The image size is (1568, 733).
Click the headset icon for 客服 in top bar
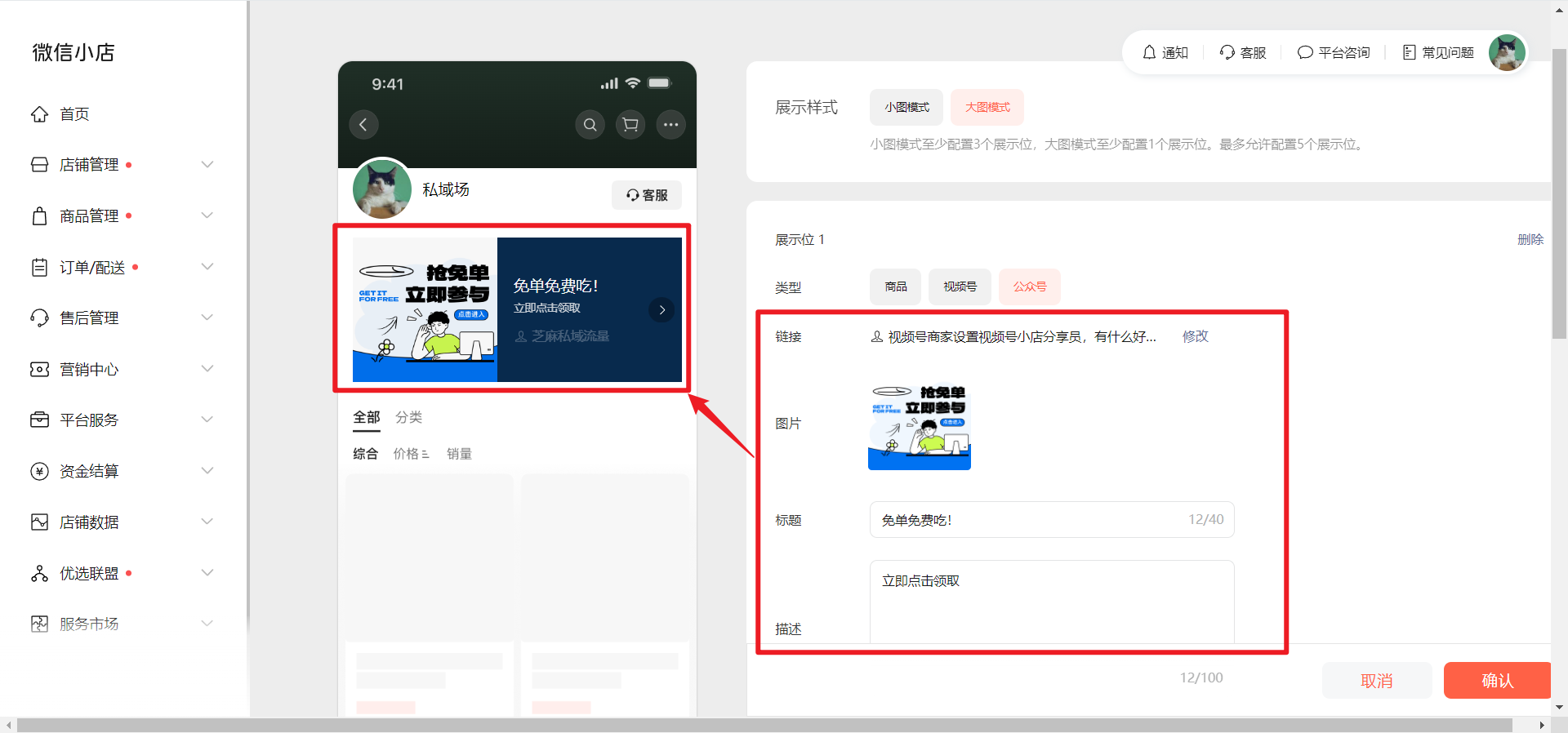tap(1227, 52)
